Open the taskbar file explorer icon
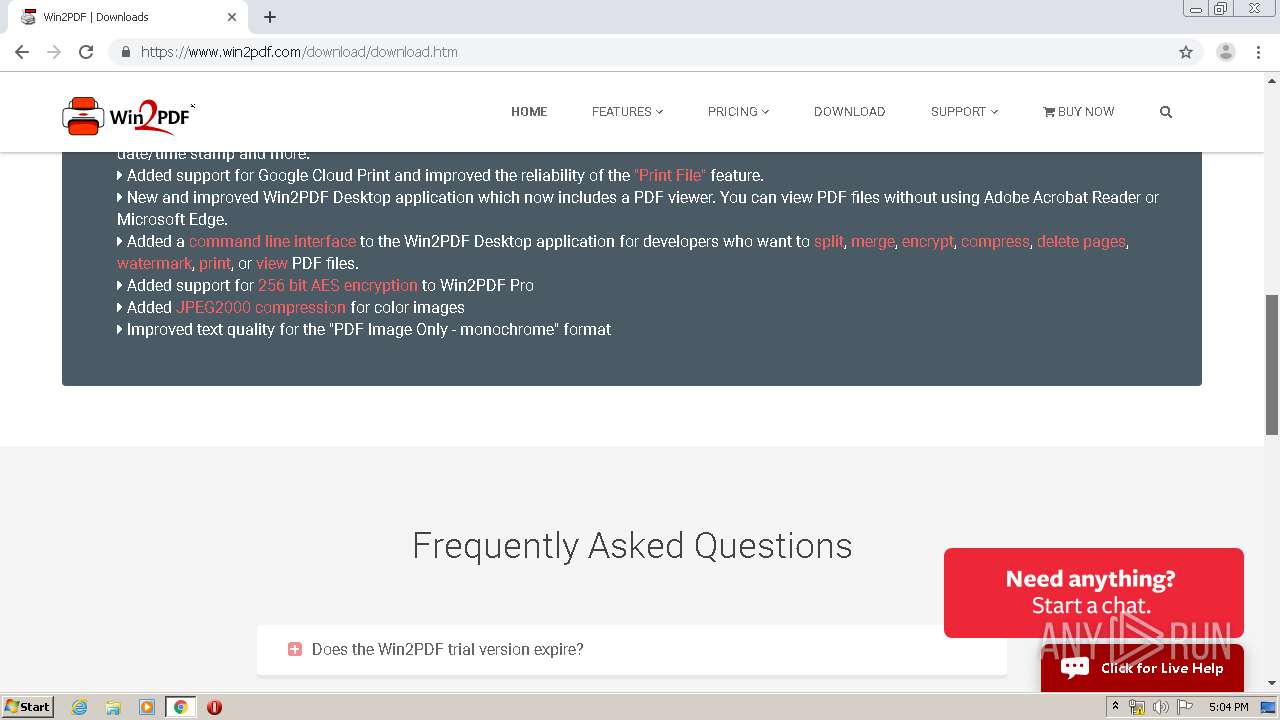1280x720 pixels. pyautogui.click(x=113, y=707)
